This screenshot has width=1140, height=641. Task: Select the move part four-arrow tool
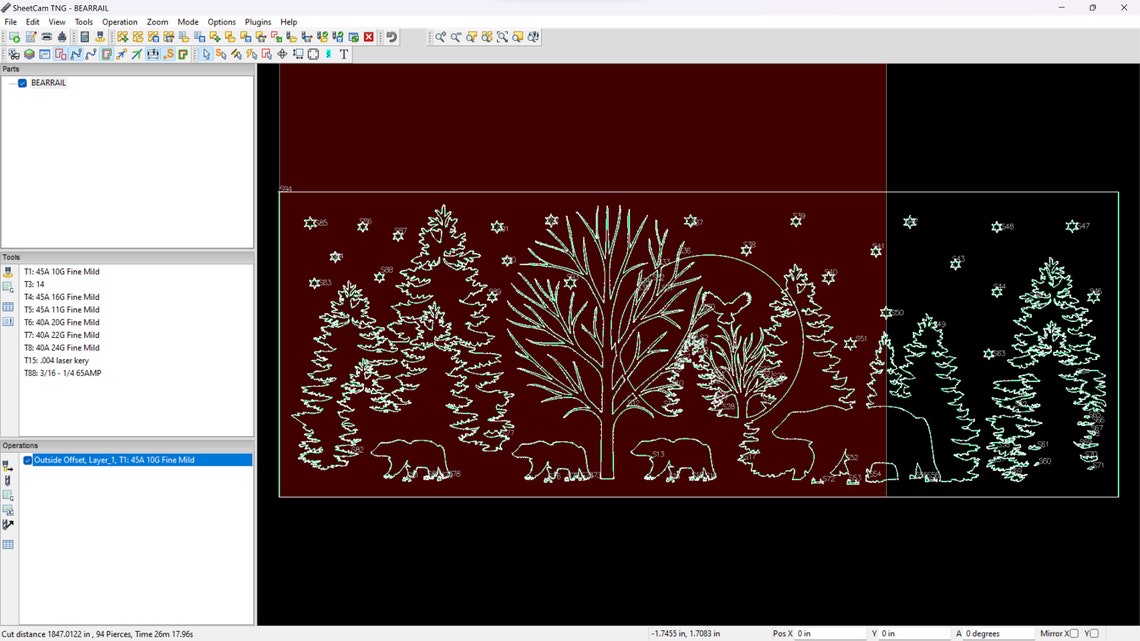click(x=282, y=54)
